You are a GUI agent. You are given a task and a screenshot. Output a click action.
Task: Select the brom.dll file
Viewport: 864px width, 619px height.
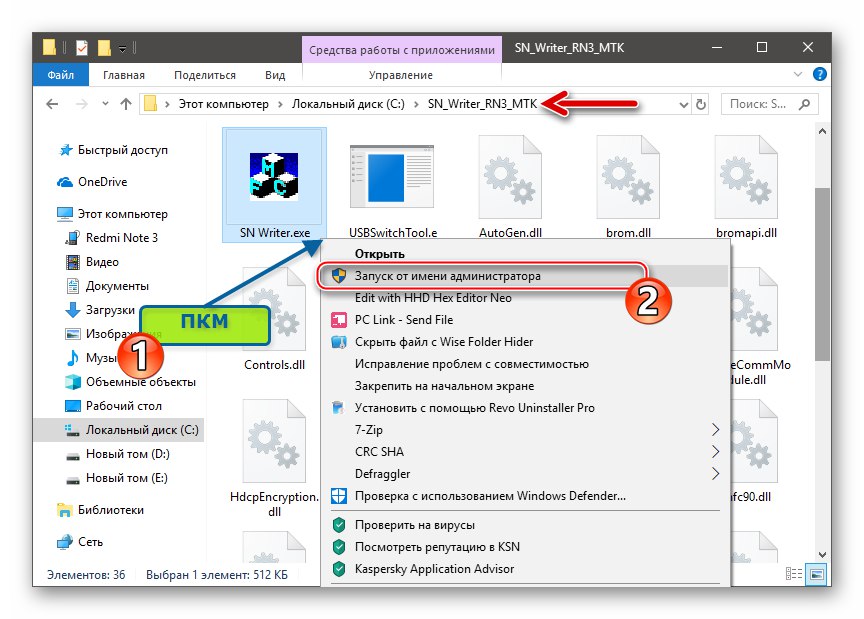pyautogui.click(x=628, y=187)
